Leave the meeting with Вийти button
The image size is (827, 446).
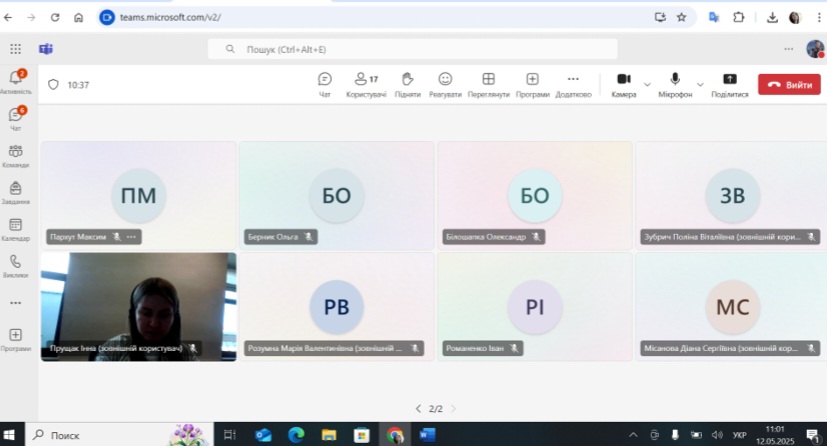[789, 85]
